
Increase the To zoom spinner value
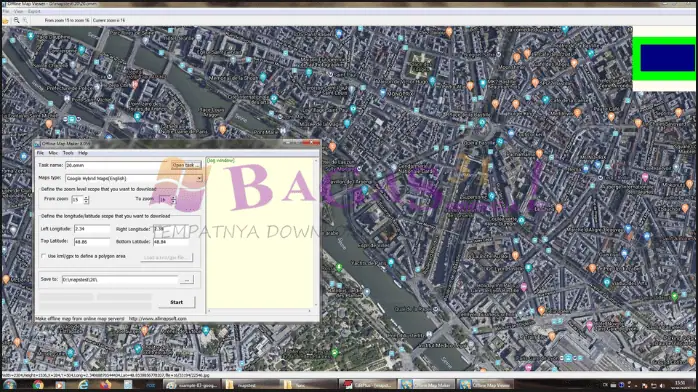coord(174,198)
